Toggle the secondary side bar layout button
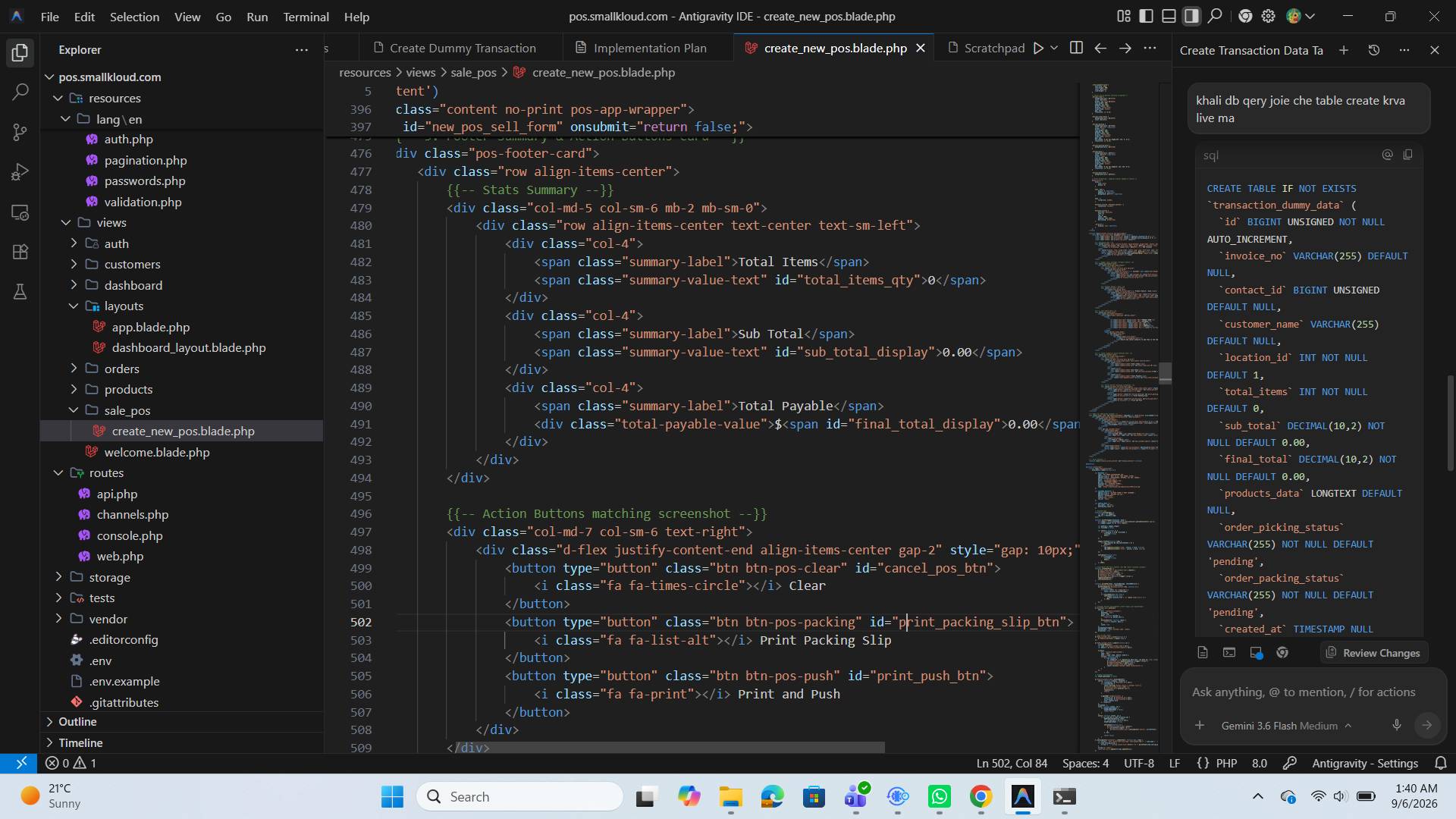This screenshot has height=819, width=1456. [1192, 16]
